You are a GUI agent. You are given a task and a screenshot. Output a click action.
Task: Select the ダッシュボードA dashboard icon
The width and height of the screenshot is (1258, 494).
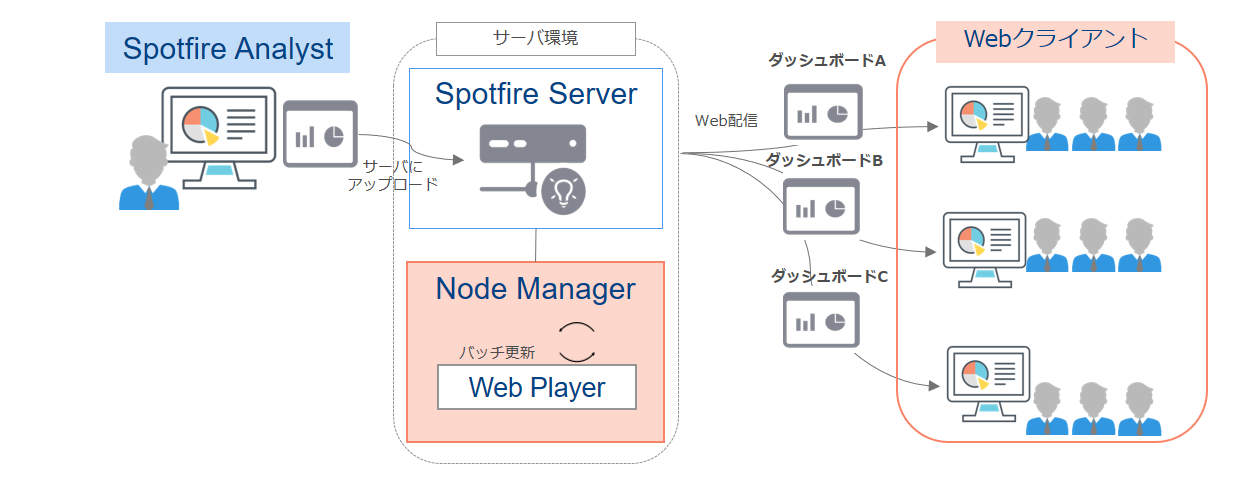click(x=822, y=113)
